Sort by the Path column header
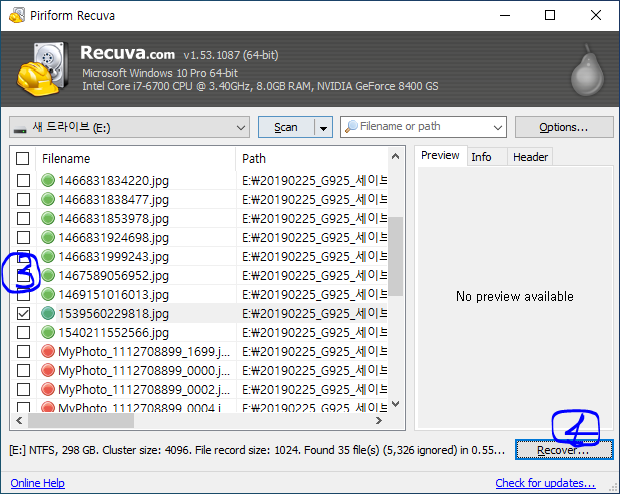Image resolution: width=620 pixels, height=494 pixels. (x=312, y=159)
